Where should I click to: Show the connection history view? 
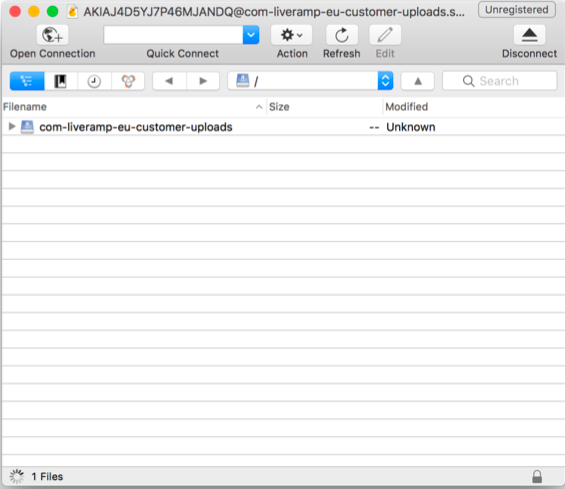click(x=94, y=81)
